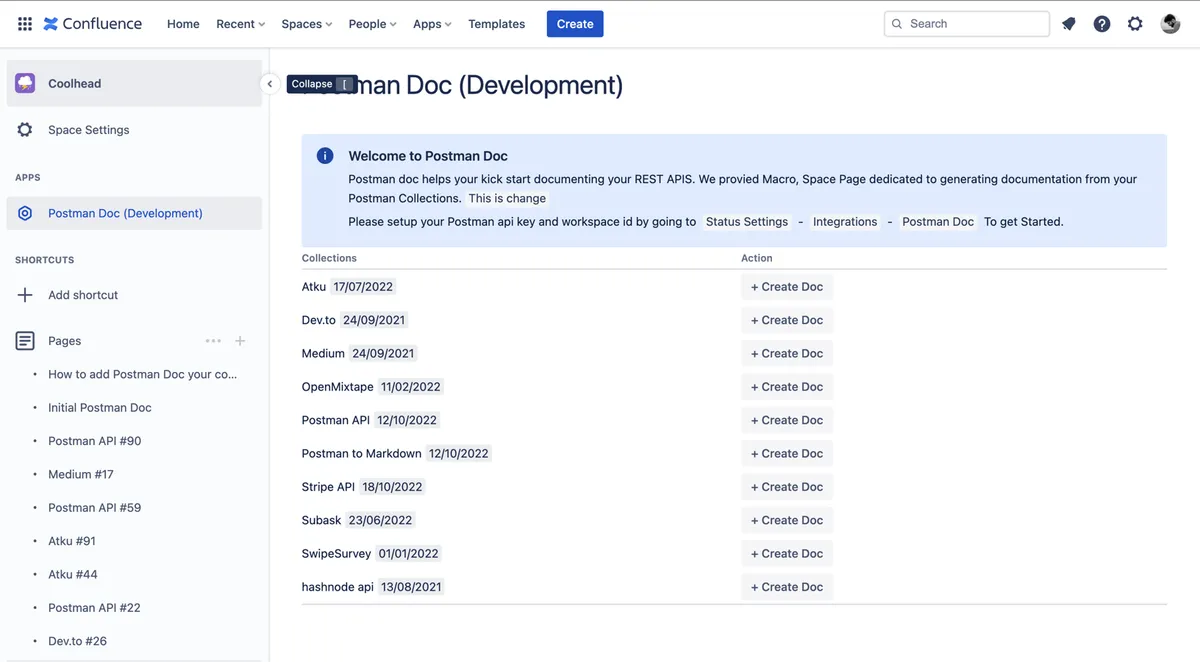The width and height of the screenshot is (1200, 662).
Task: Click the Space Settings gear icon
Action: [25, 130]
